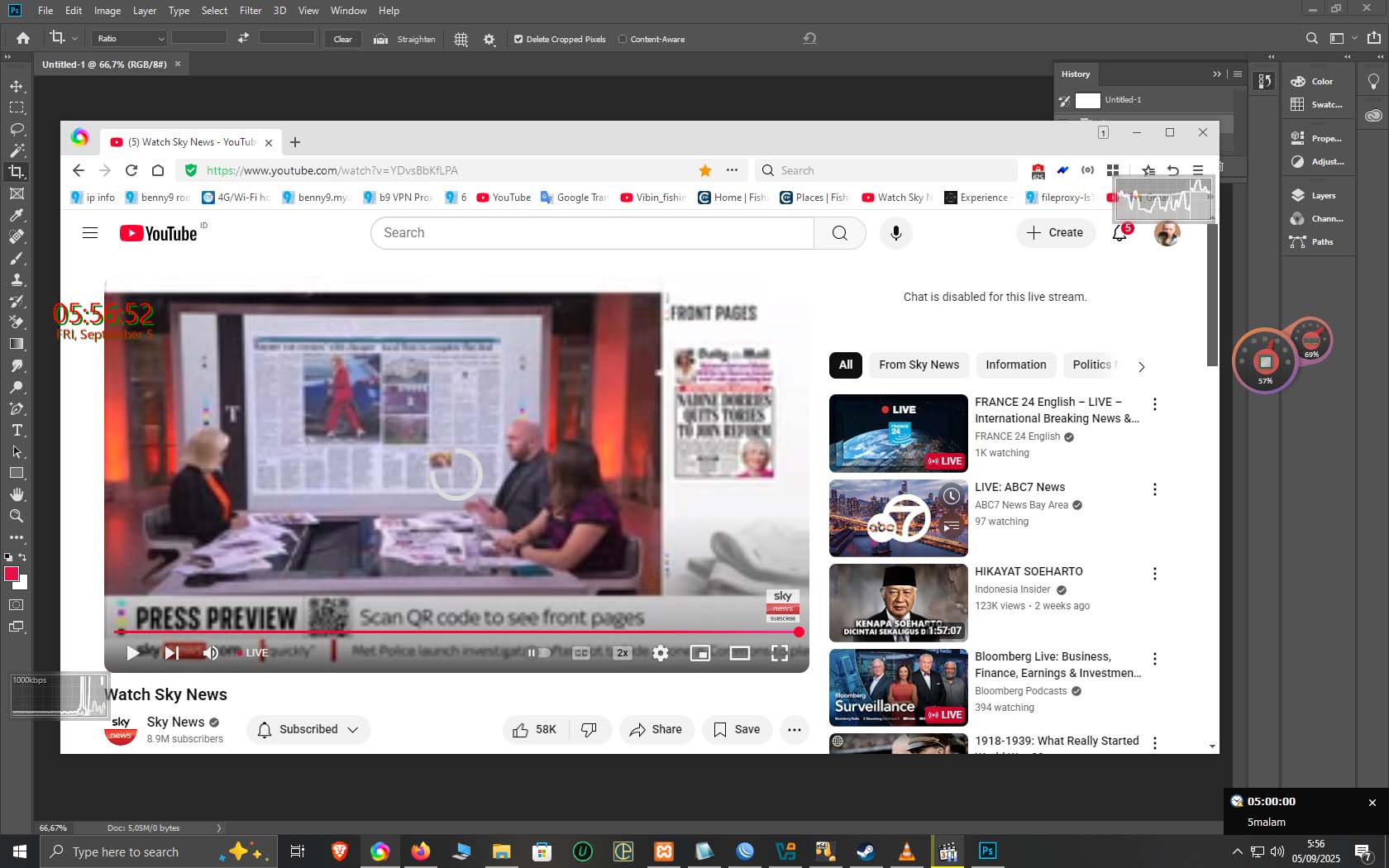The height and width of the screenshot is (868, 1389).
Task: Open the Swatches panel
Action: [1318, 105]
